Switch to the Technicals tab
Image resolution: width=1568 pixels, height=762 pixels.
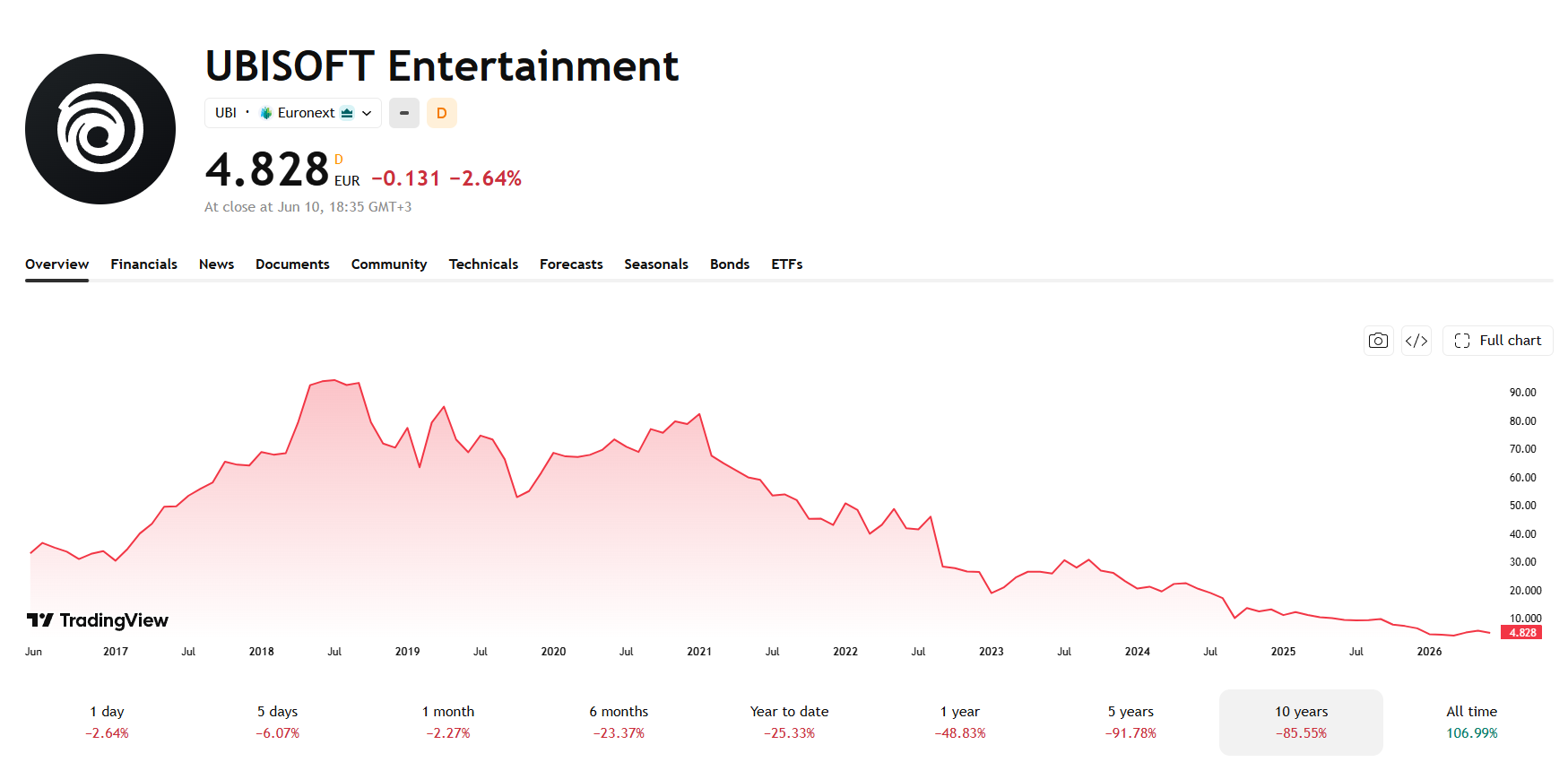(483, 264)
